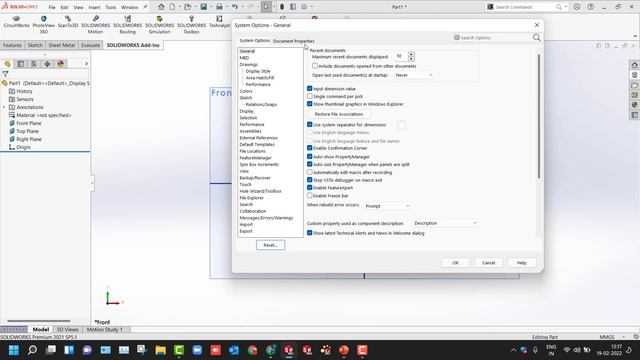Uncheck Enable Confirmation Corner
Screen dimensions: 640x360
click(309, 148)
